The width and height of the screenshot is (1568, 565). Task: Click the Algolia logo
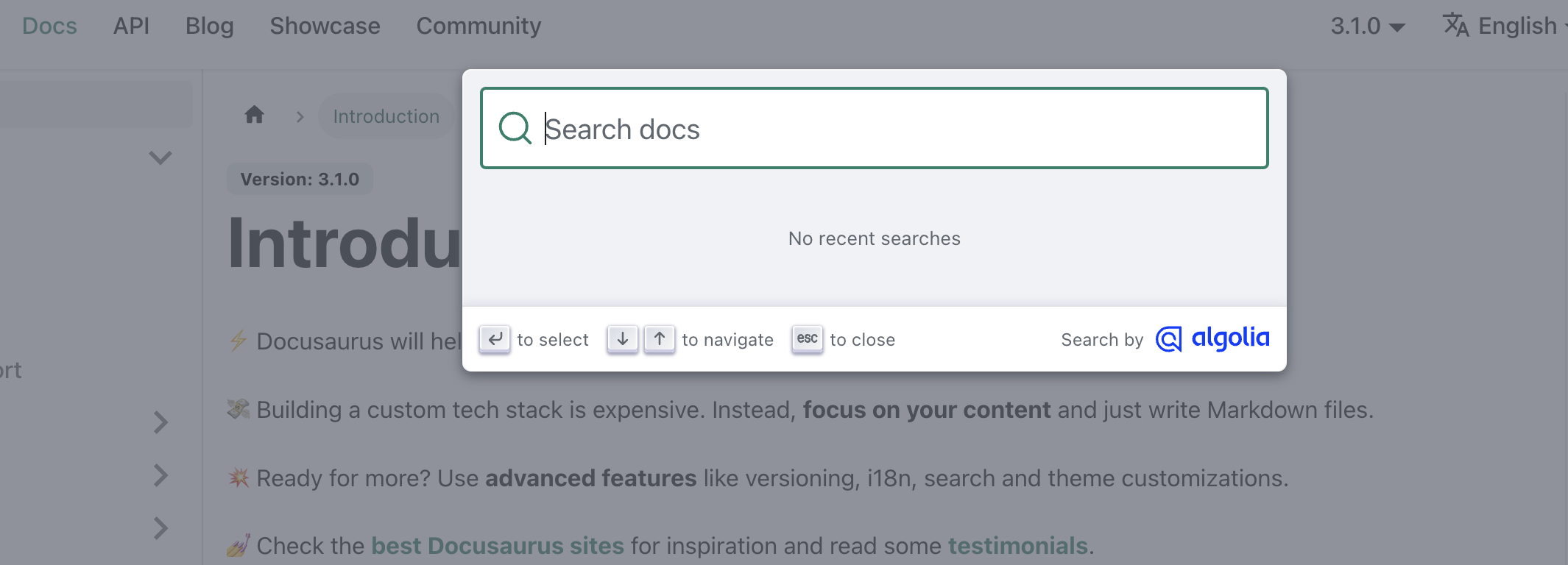click(x=1212, y=338)
